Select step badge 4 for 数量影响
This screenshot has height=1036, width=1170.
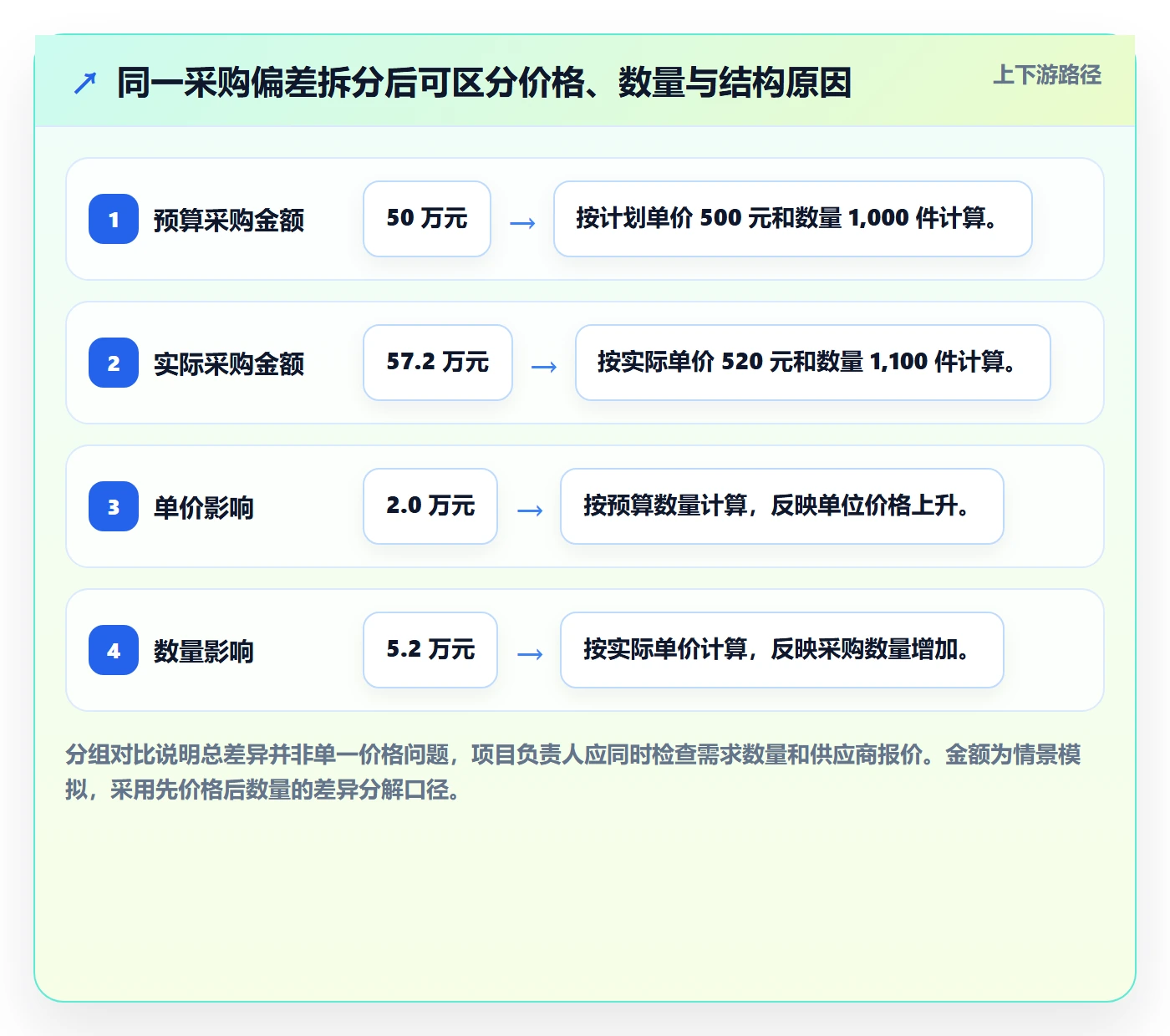(114, 650)
